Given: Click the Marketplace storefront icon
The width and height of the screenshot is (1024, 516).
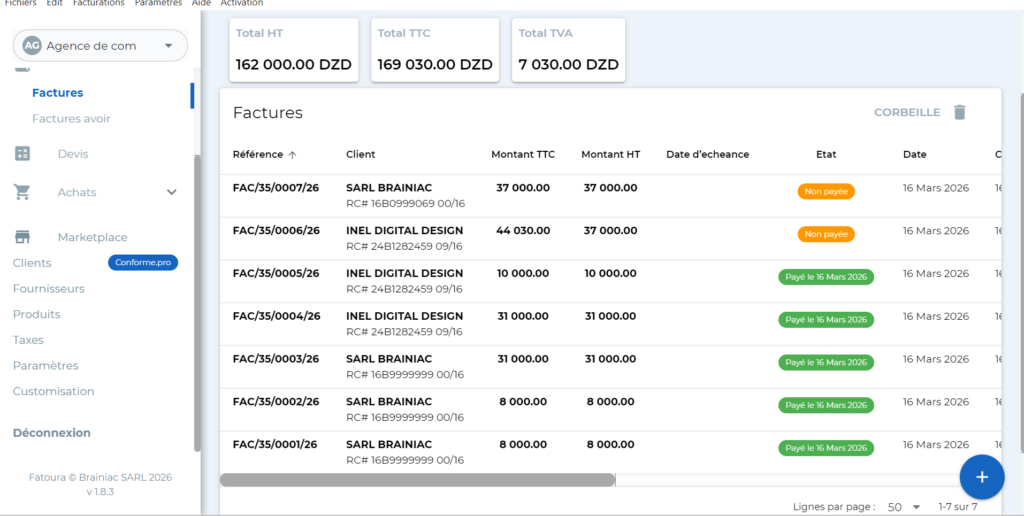Looking at the screenshot, I should 22,237.
